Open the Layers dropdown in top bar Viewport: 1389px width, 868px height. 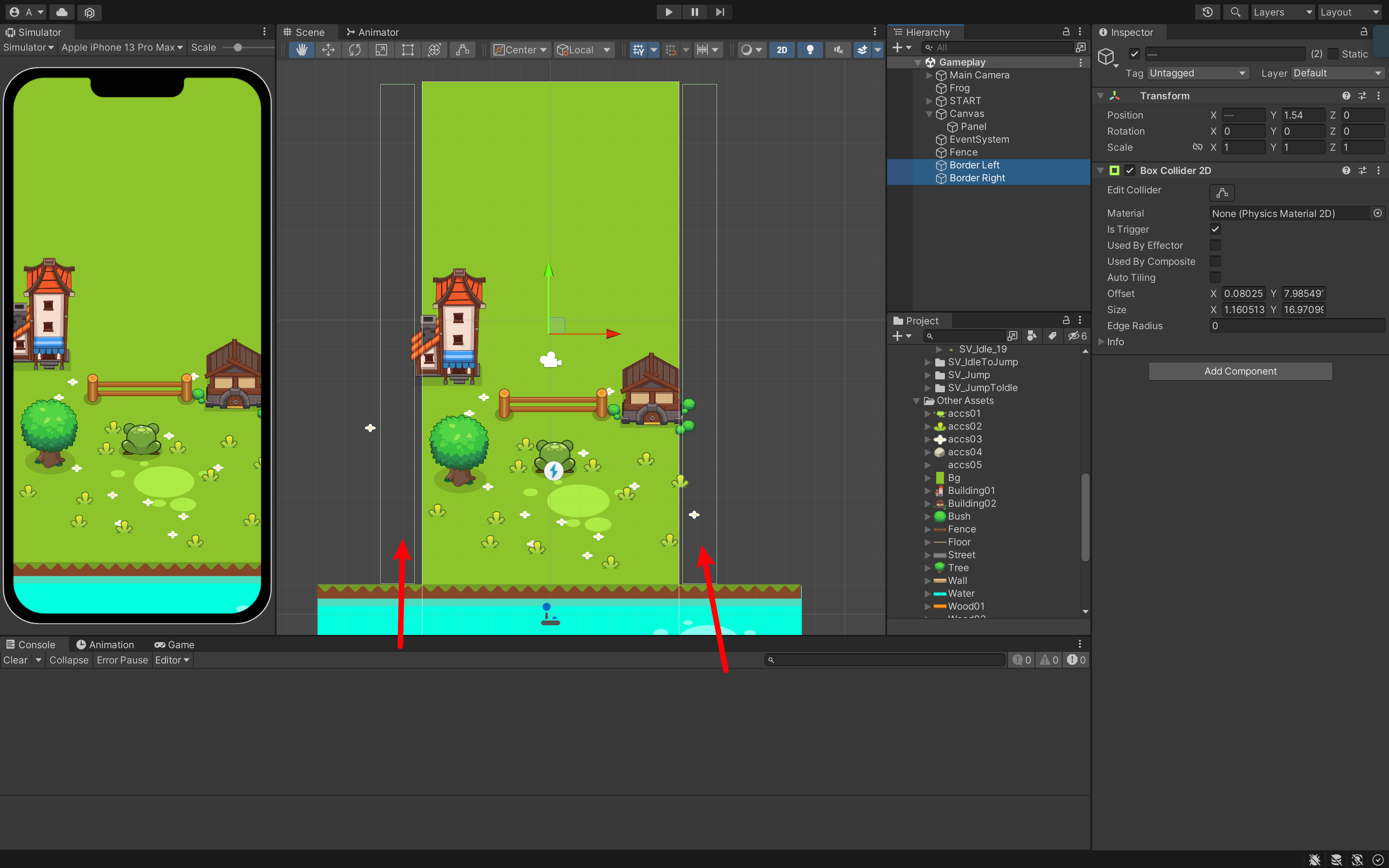click(x=1282, y=12)
